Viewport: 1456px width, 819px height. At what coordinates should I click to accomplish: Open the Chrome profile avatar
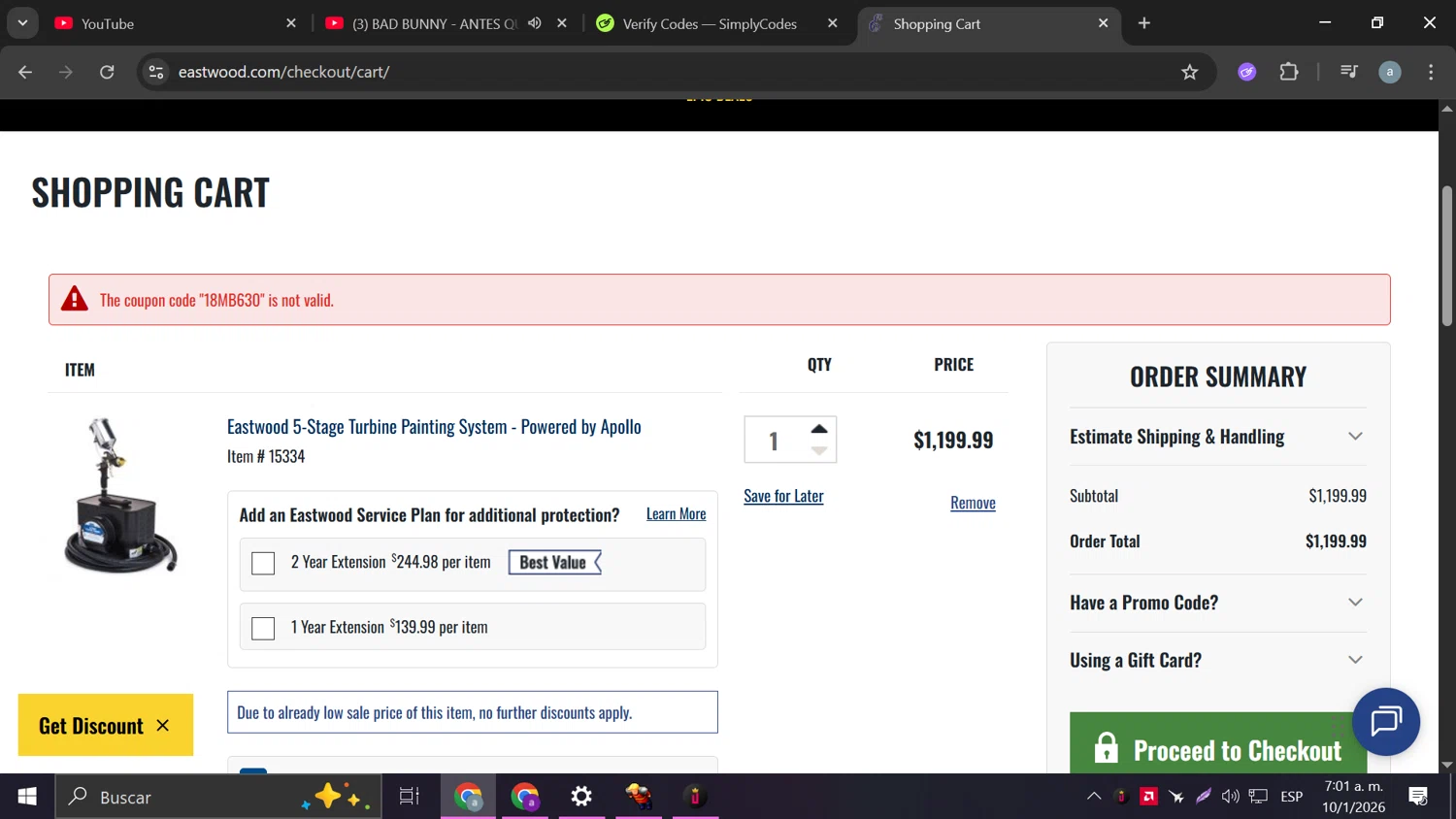pos(1390,72)
